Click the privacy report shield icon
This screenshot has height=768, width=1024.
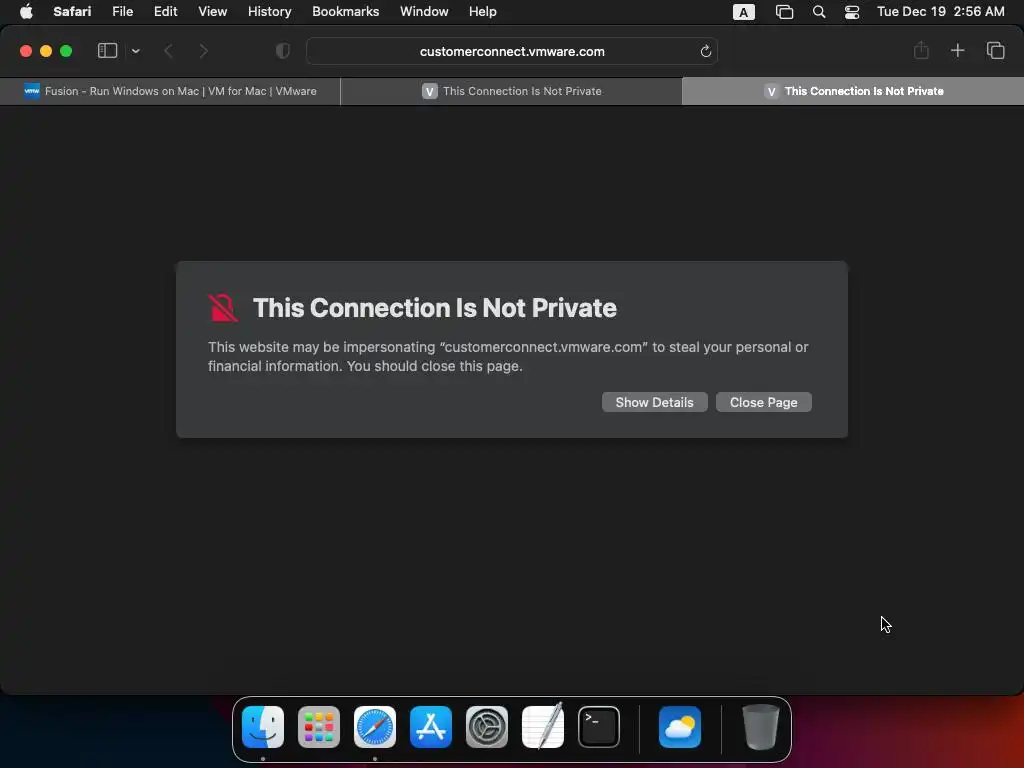282,51
